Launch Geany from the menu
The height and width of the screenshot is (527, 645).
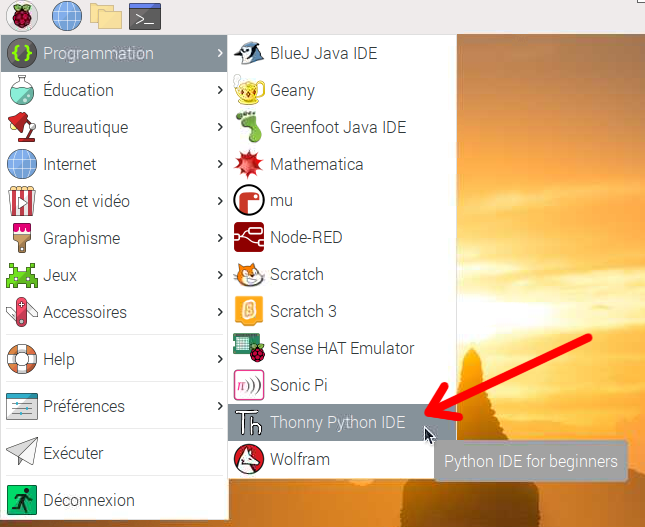point(342,90)
